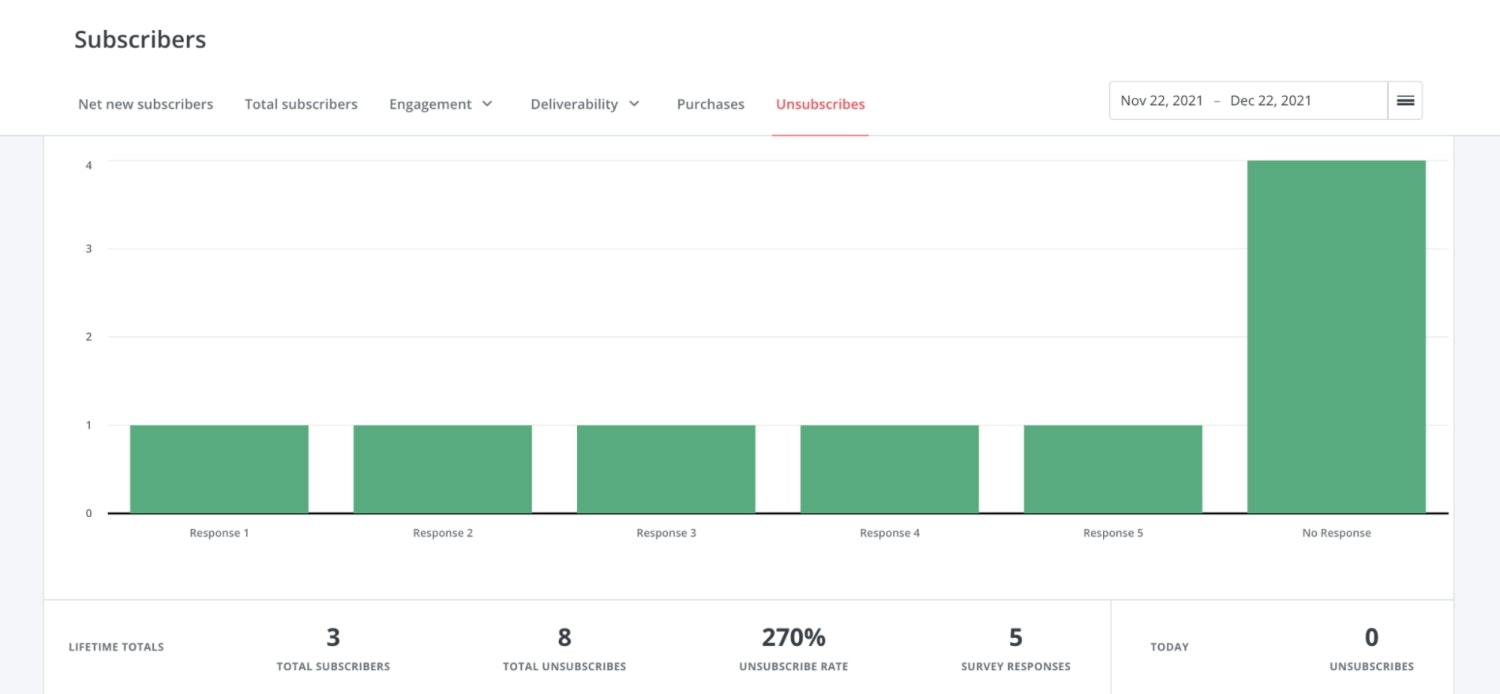
Task: Select the Unsubscribes tab
Action: coord(820,104)
